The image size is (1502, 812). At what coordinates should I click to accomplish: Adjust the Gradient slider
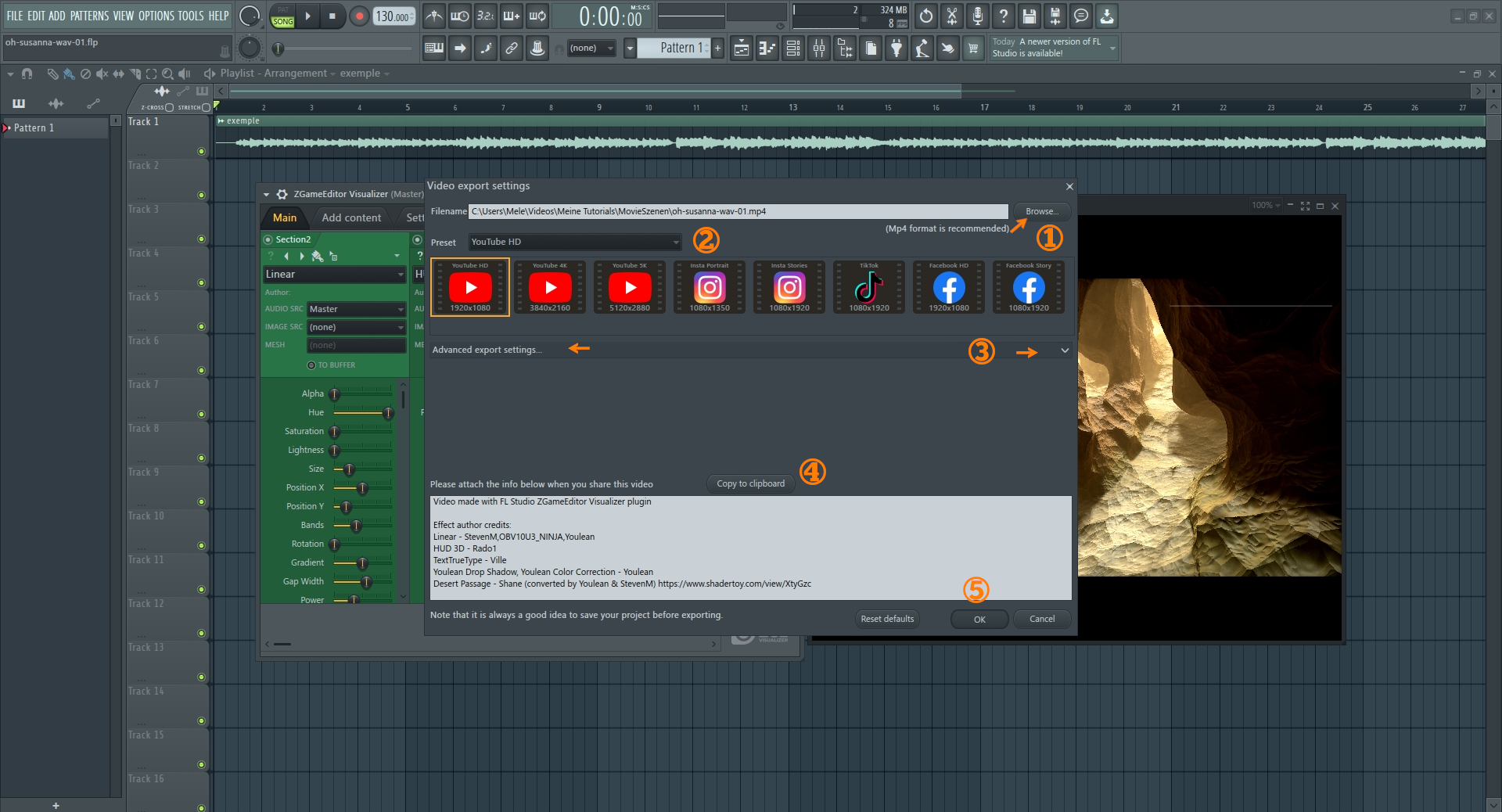click(362, 562)
